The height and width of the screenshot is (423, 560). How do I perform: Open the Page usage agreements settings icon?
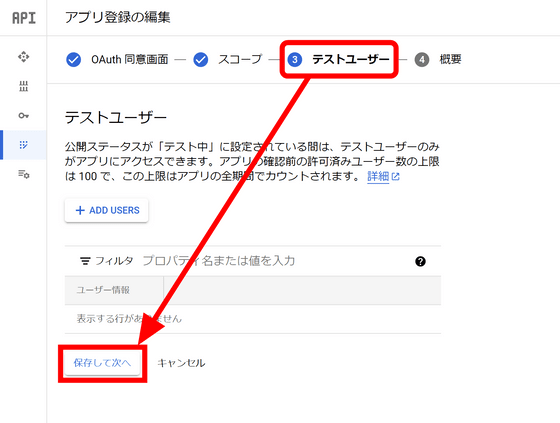(x=24, y=174)
